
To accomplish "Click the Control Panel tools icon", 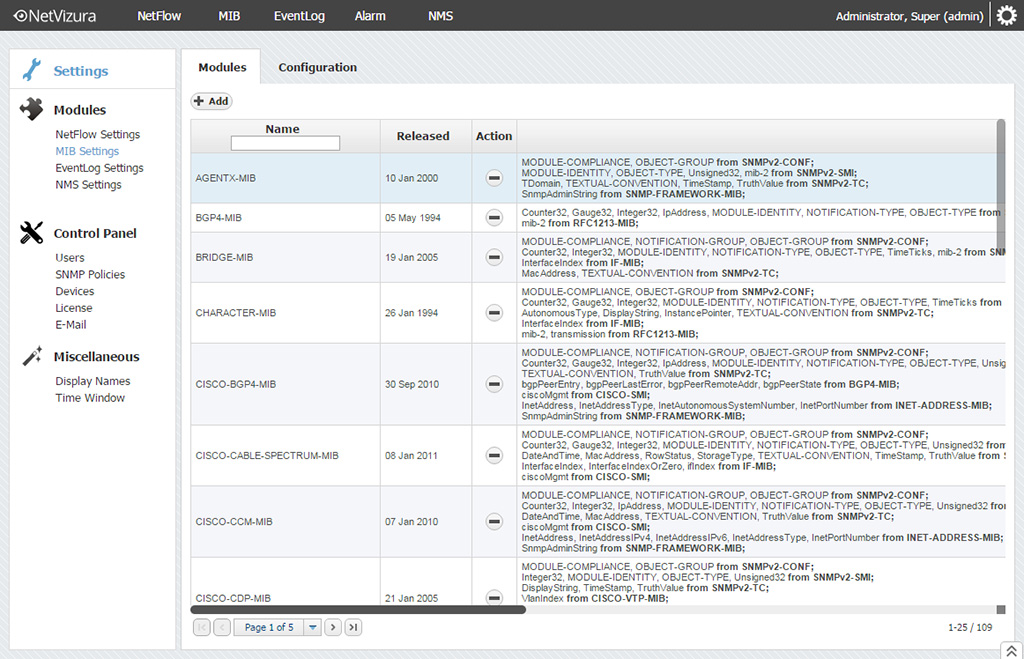I will click(31, 233).
